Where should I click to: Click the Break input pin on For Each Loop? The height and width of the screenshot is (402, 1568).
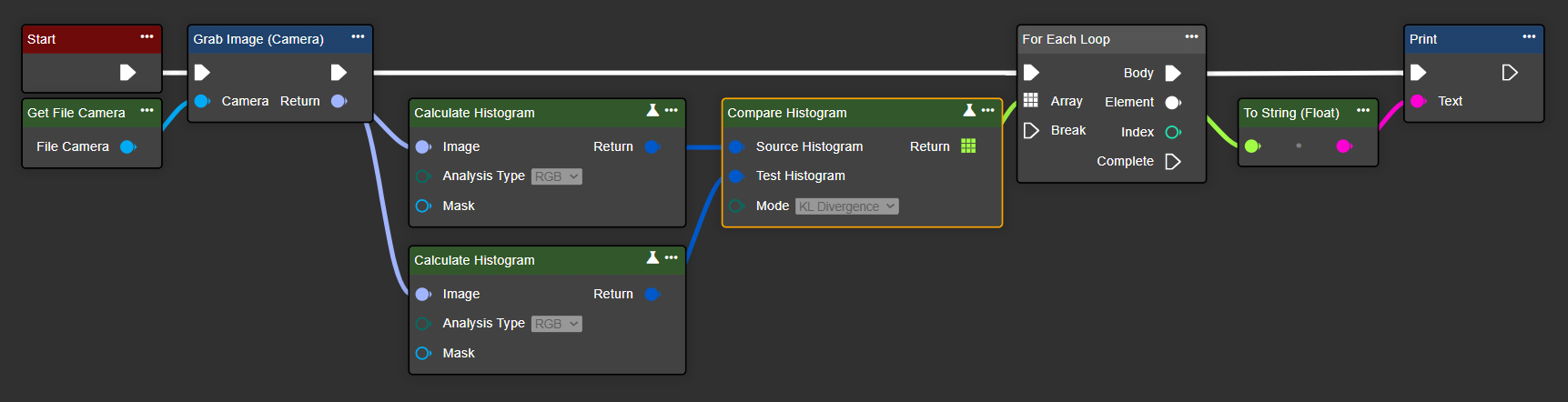click(x=1031, y=131)
